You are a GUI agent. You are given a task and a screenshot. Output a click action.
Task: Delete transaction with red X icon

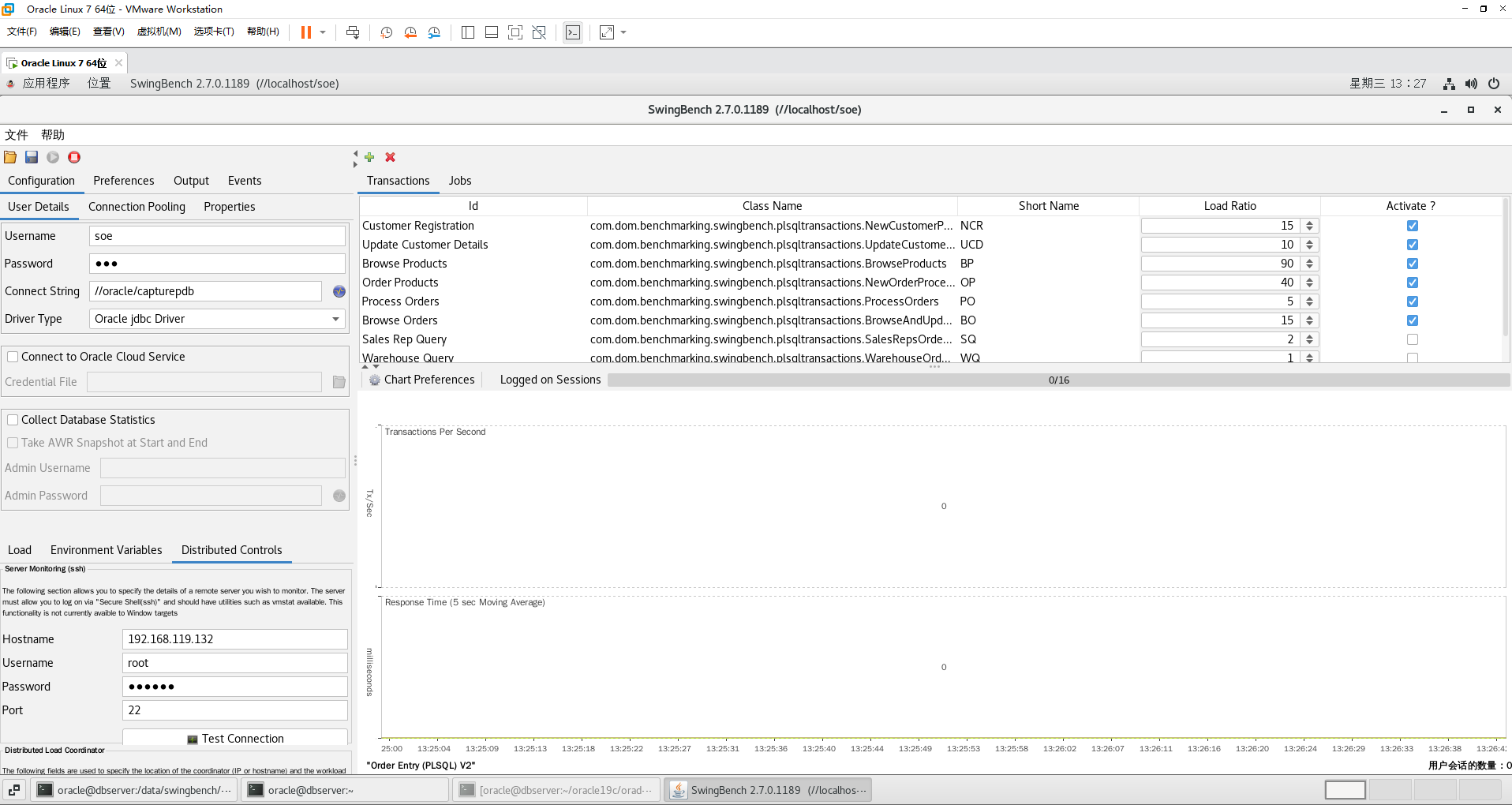click(x=391, y=157)
